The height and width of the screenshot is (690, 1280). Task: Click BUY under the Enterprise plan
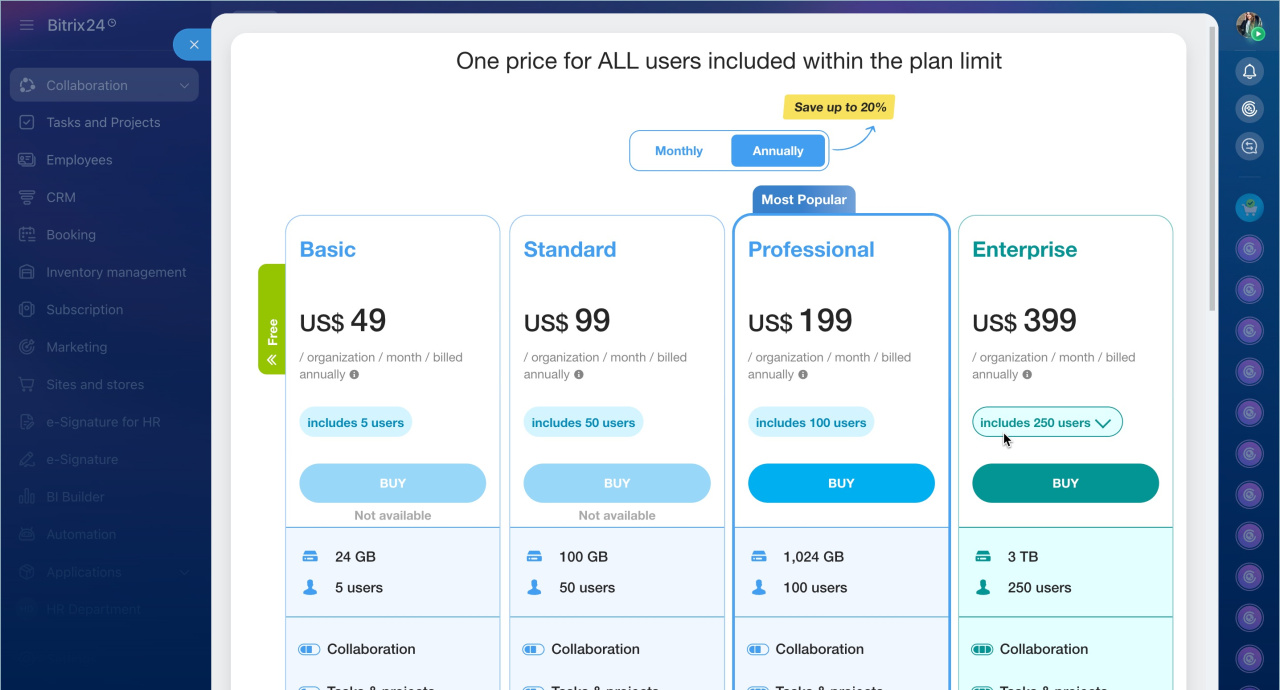[1065, 483]
